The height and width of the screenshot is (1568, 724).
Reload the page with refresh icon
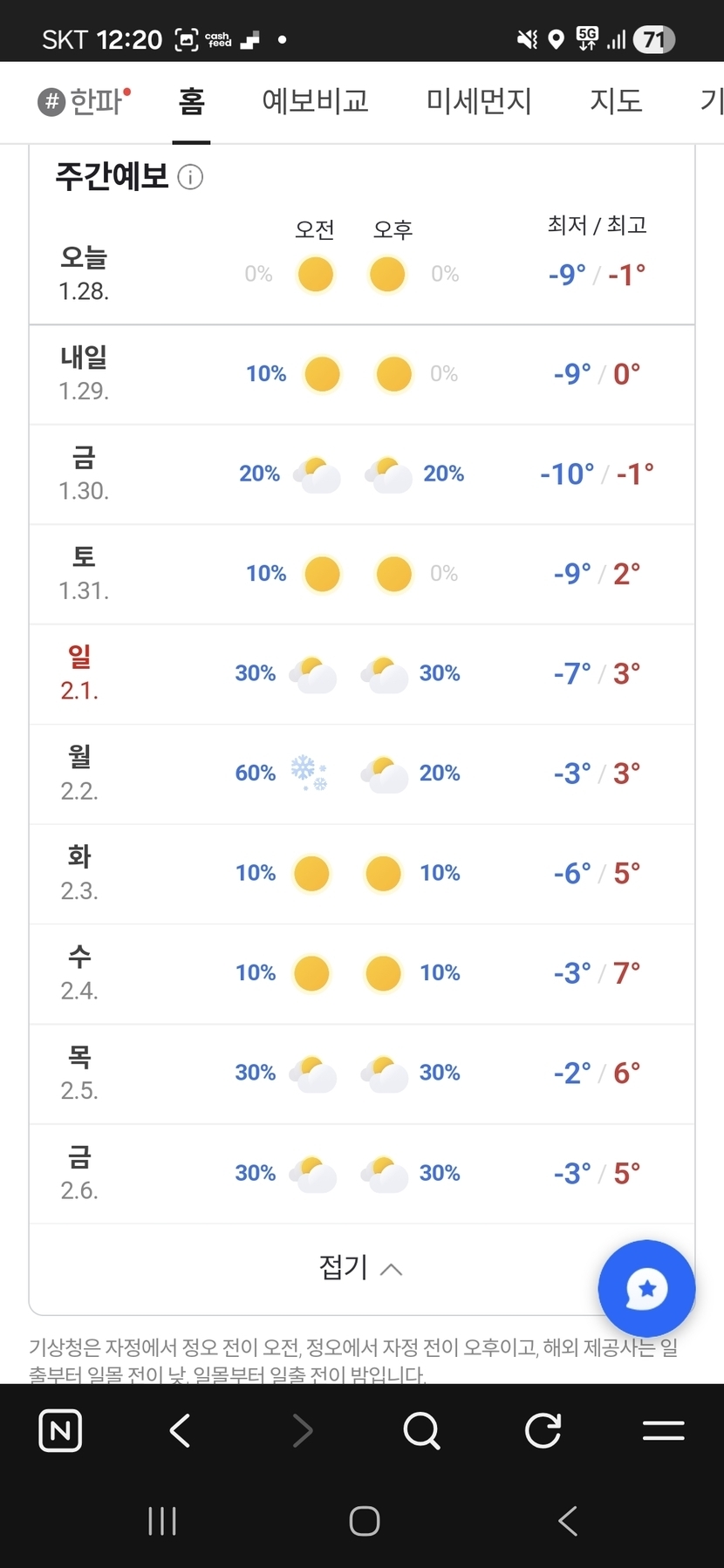[543, 1430]
